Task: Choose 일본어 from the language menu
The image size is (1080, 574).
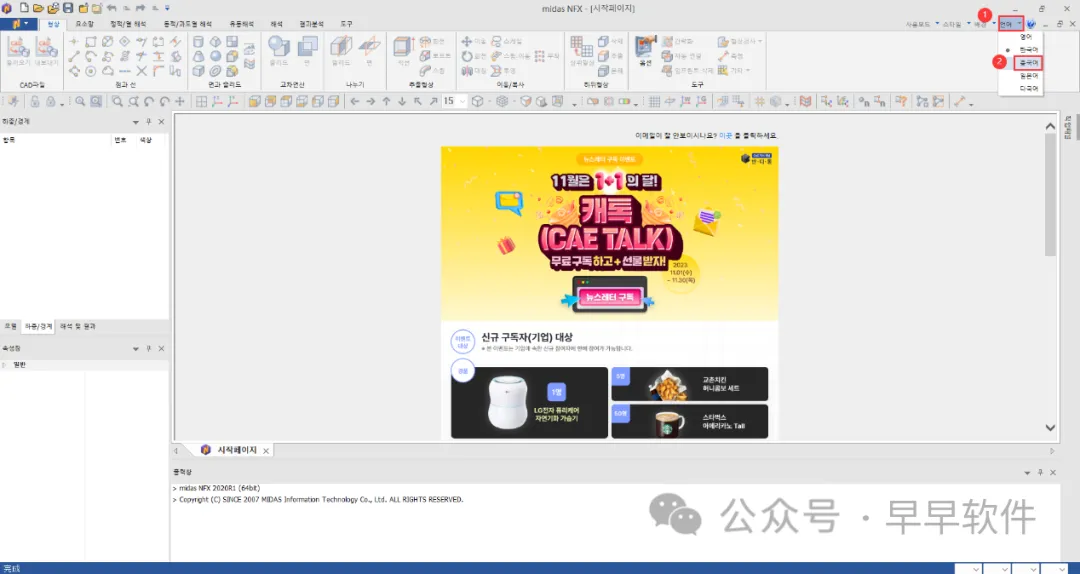Action: (1028, 76)
